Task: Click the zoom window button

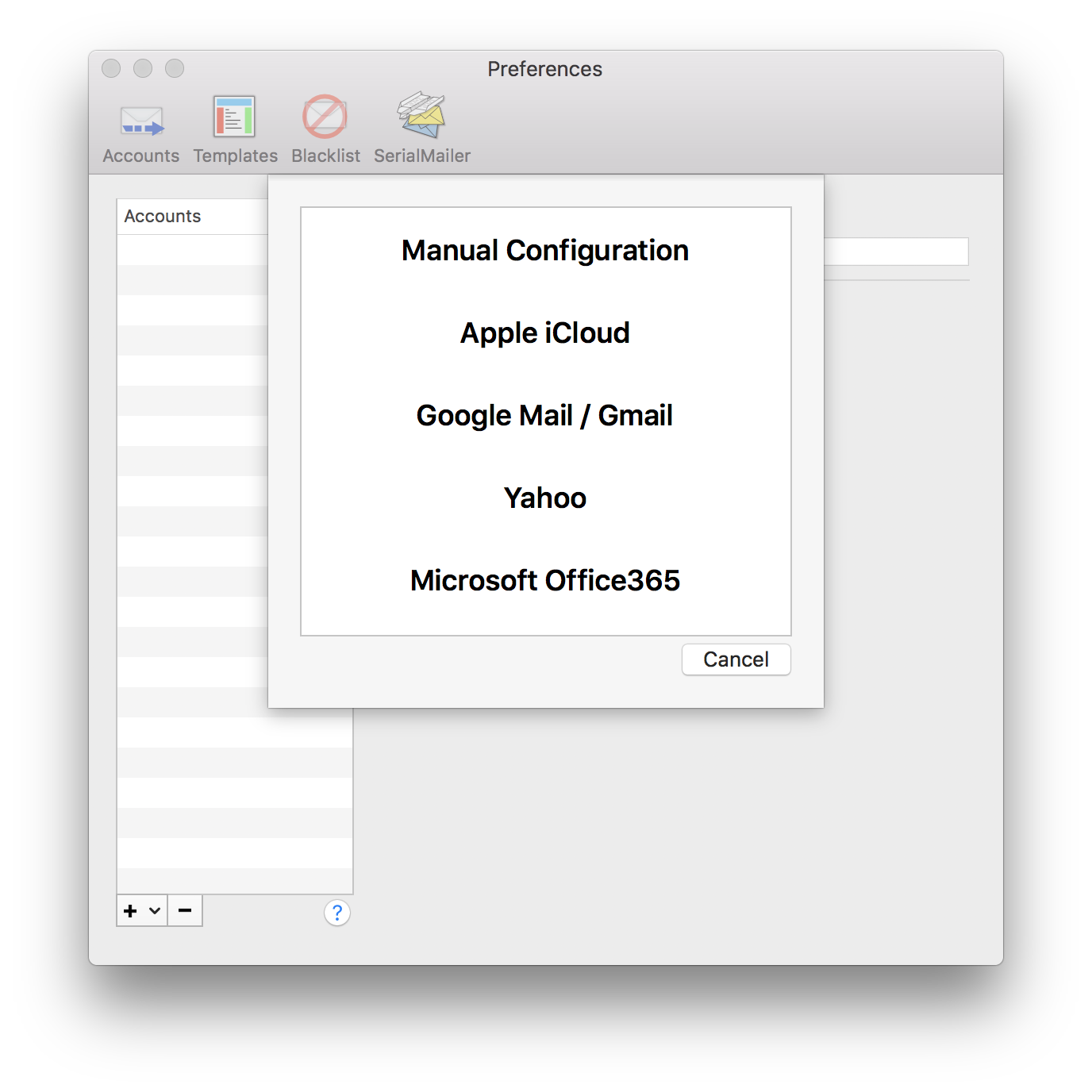Action: pyautogui.click(x=175, y=68)
